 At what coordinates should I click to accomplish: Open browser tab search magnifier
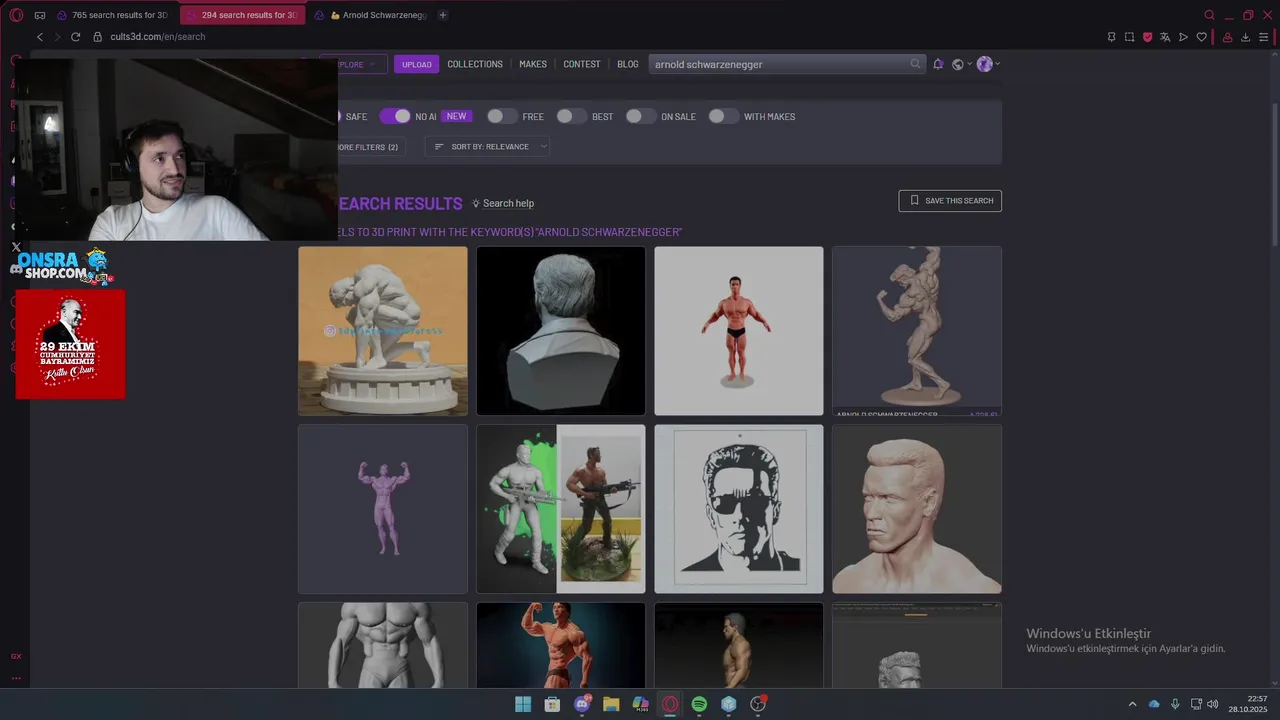(x=1209, y=15)
